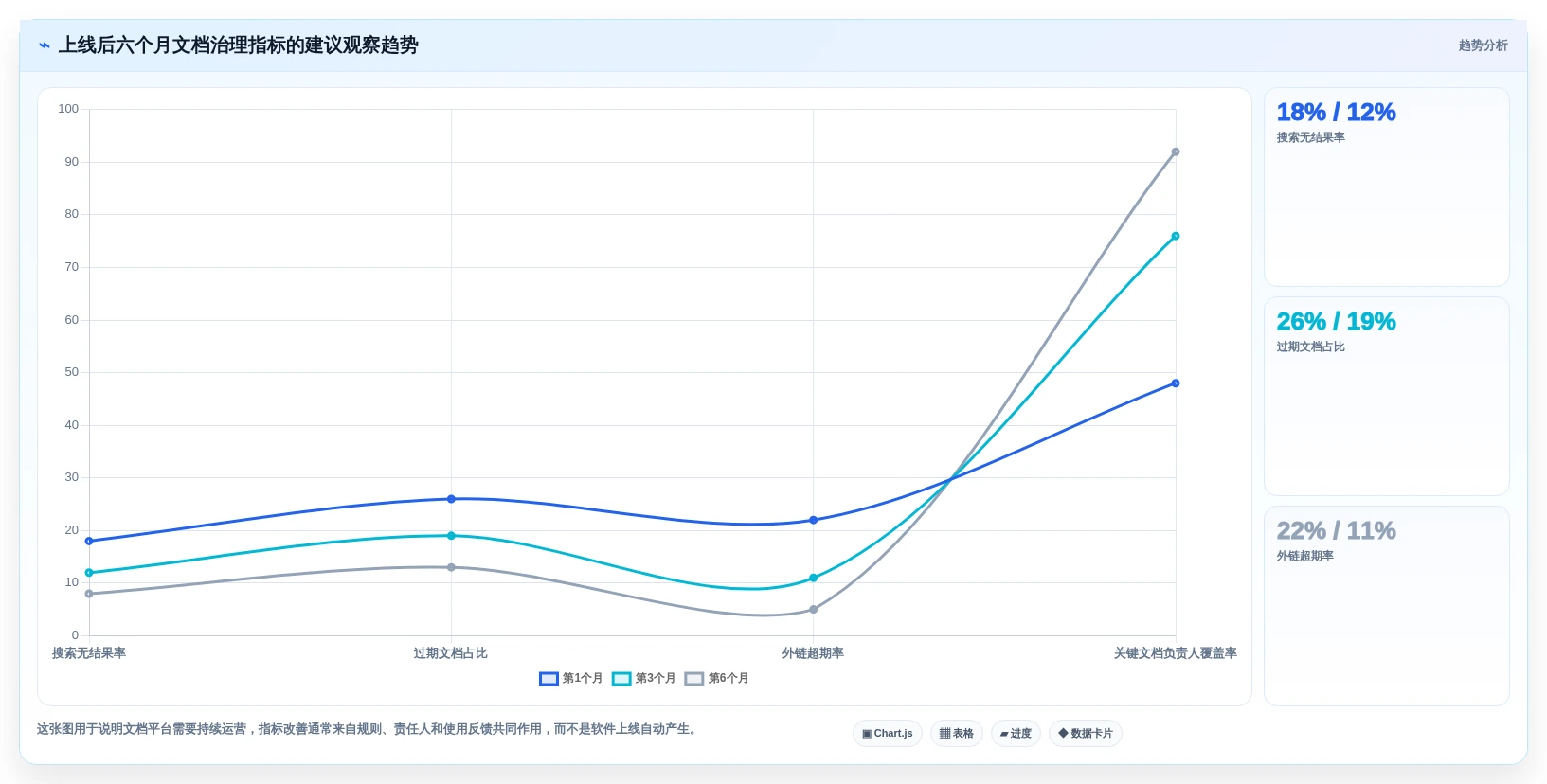
Task: Click the y-axis value 50
Action: (x=72, y=372)
